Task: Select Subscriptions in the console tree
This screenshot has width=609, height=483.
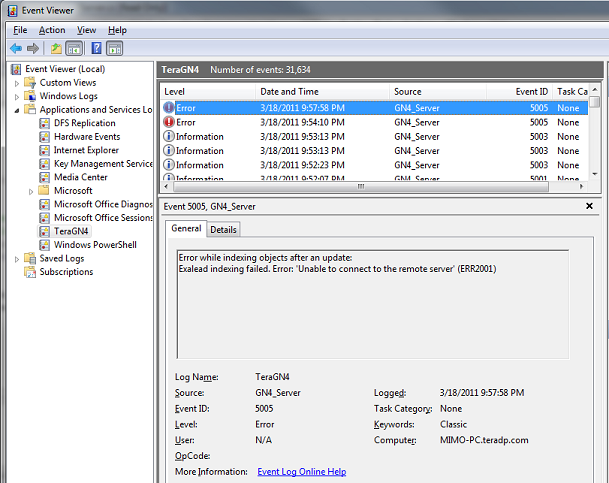Action: tap(66, 272)
